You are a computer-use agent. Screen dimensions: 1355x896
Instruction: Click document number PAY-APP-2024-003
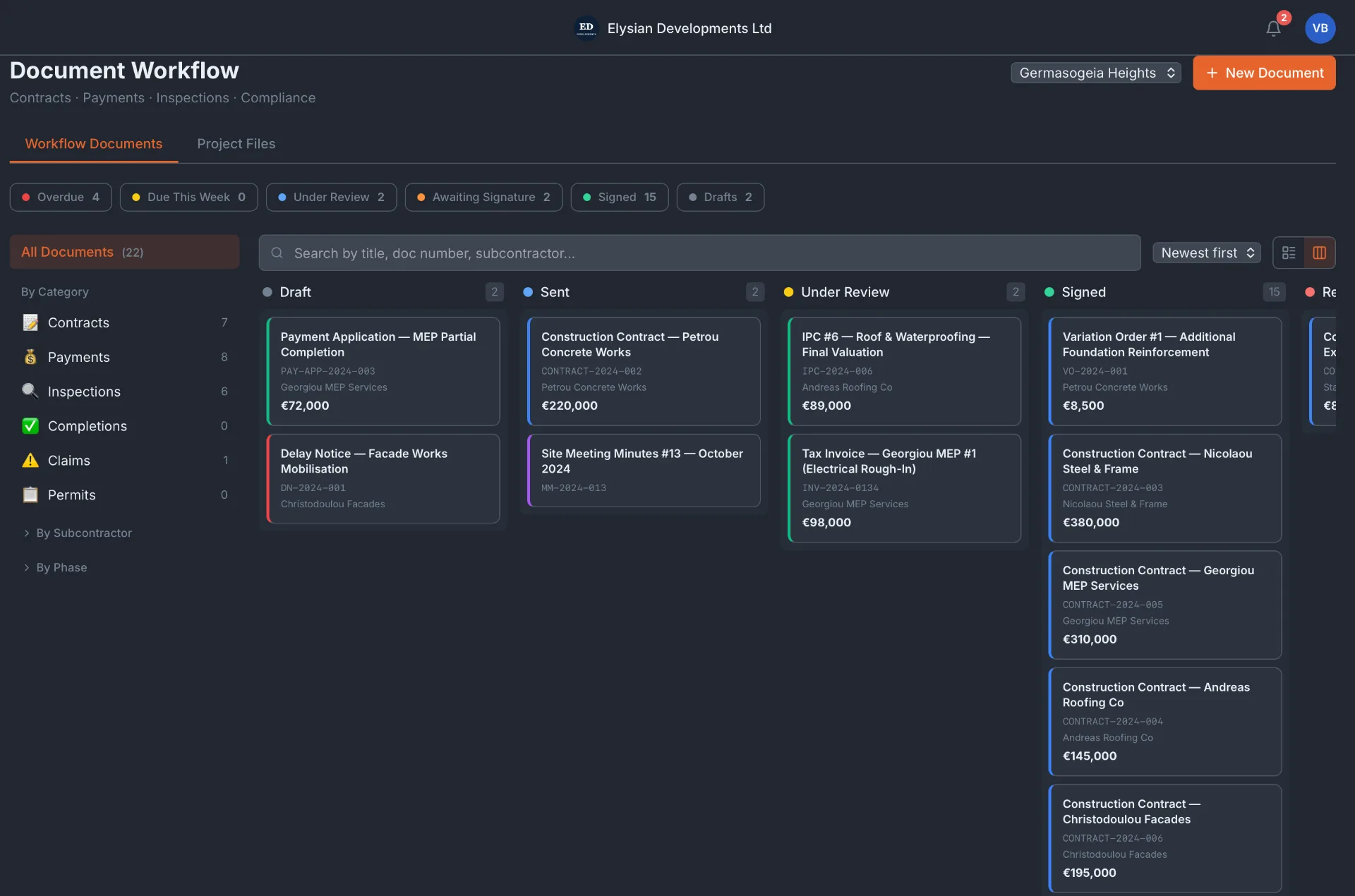[327, 371]
